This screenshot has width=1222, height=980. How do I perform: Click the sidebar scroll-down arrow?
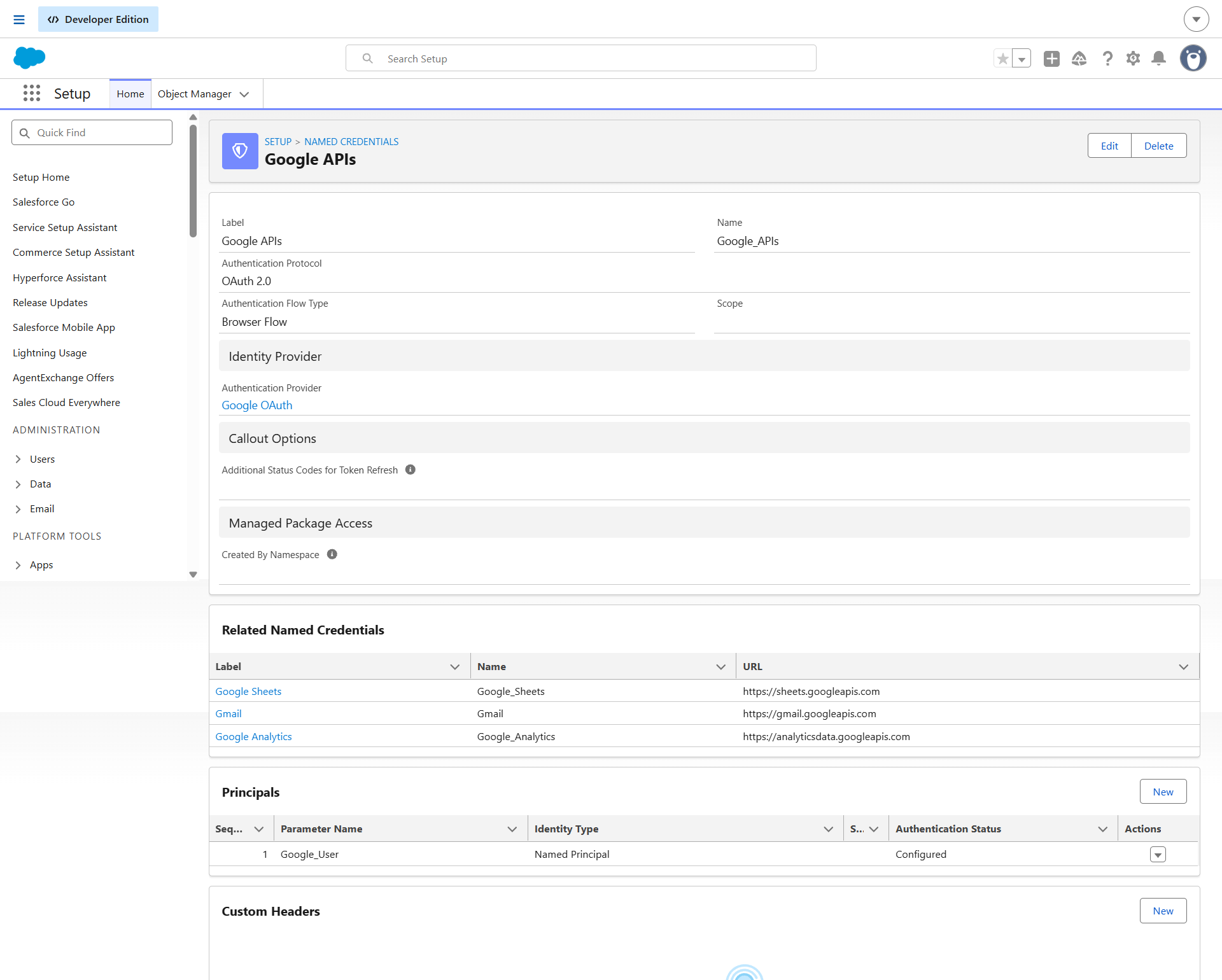(193, 575)
